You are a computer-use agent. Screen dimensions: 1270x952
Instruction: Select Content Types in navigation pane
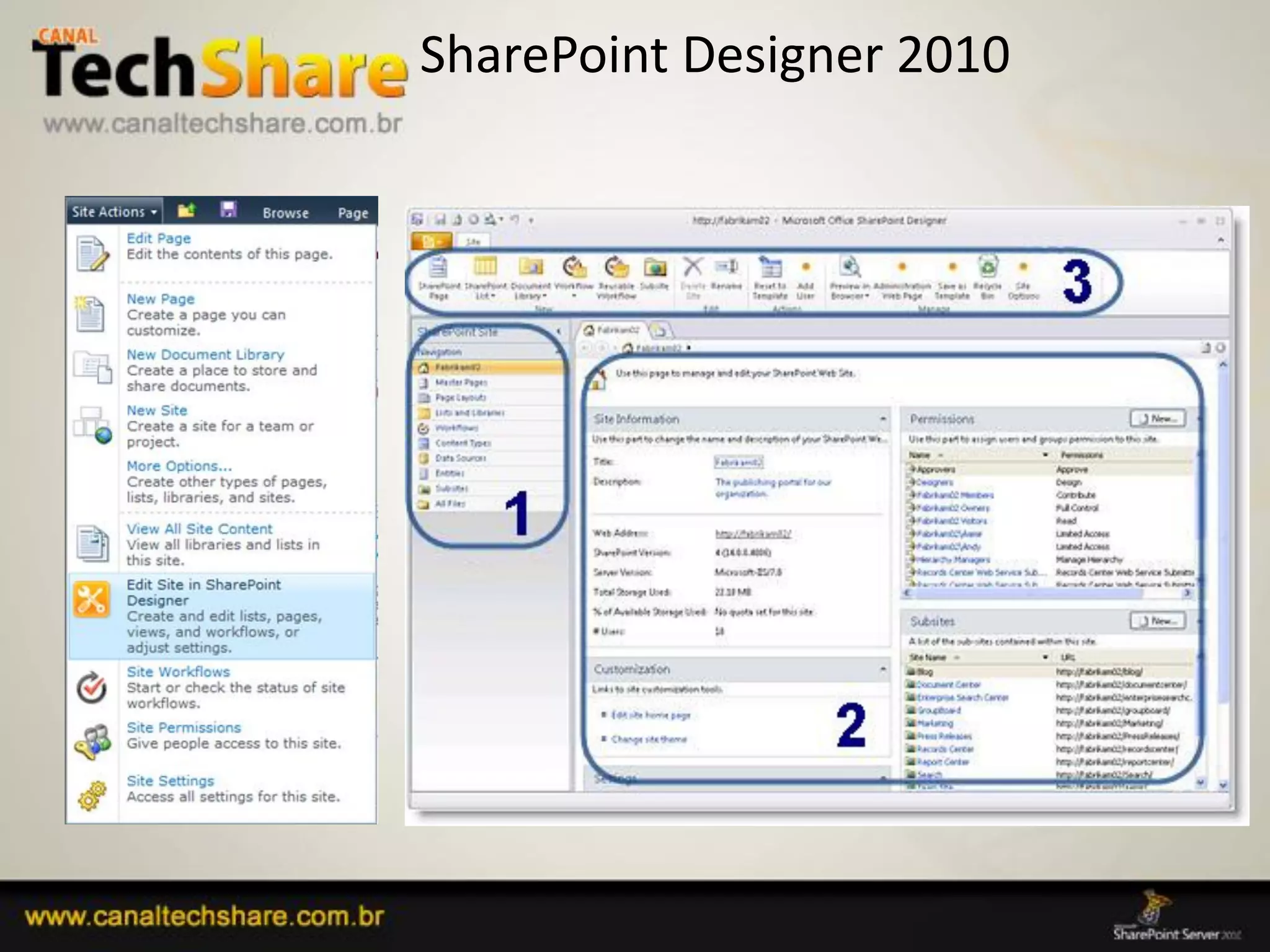coord(463,443)
